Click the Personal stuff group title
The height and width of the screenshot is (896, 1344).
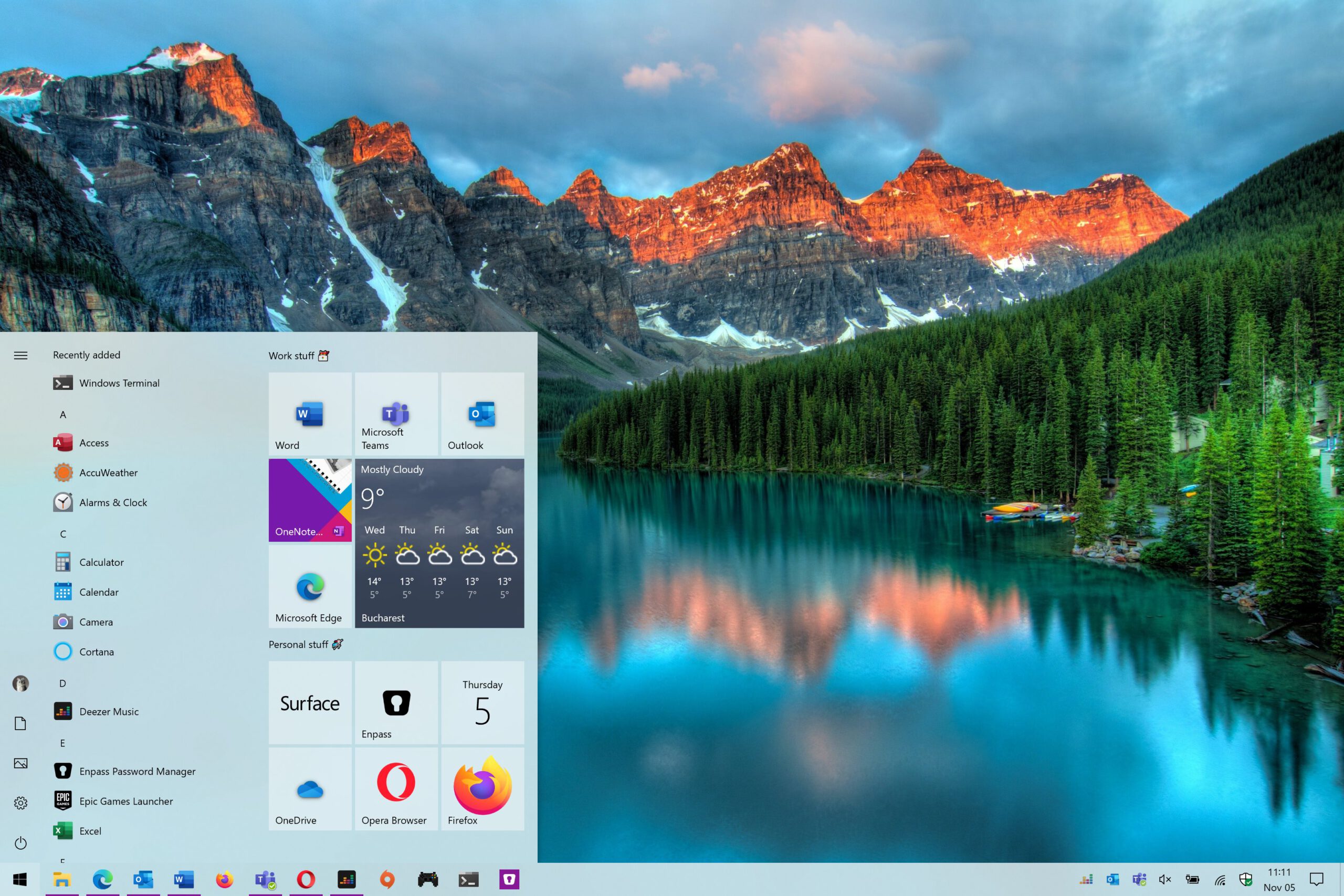click(306, 644)
